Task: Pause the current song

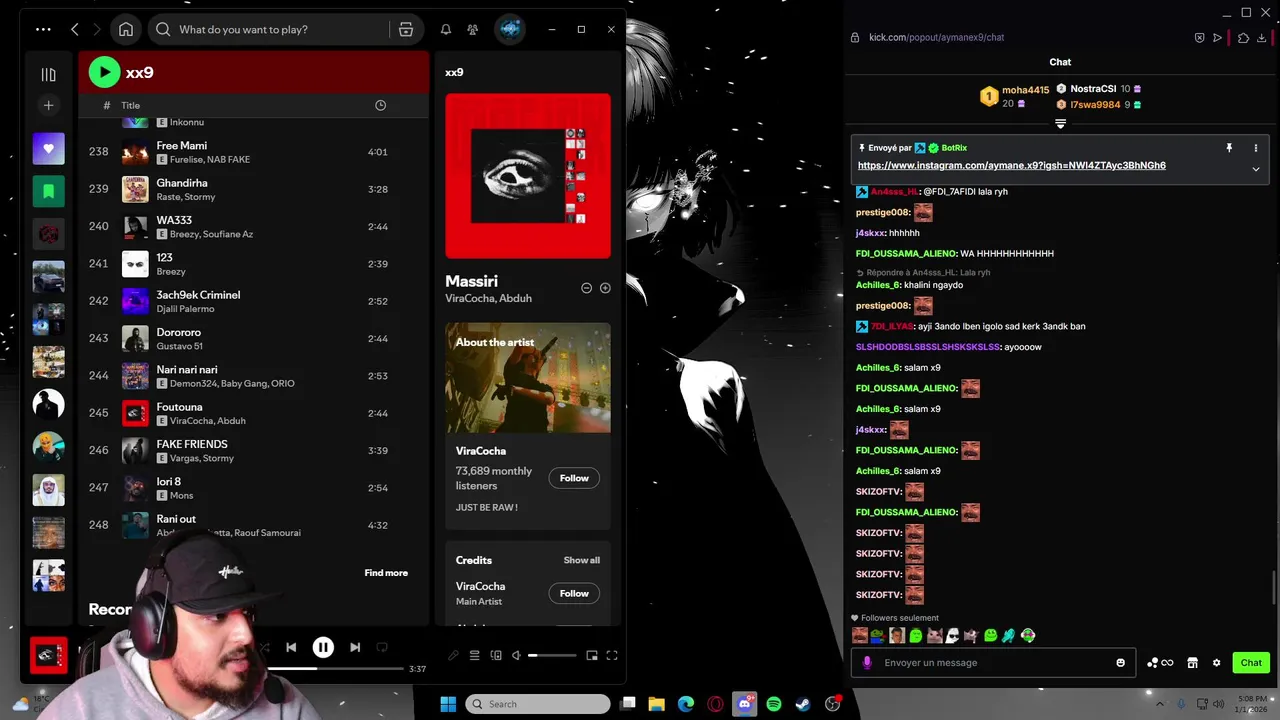Action: (323, 647)
